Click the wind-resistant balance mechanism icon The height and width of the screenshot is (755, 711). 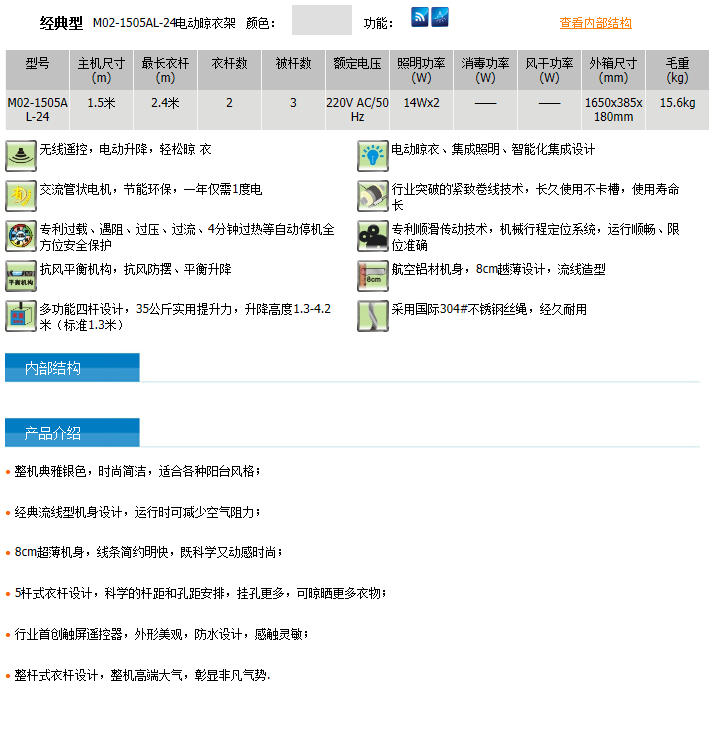pyautogui.click(x=21, y=275)
